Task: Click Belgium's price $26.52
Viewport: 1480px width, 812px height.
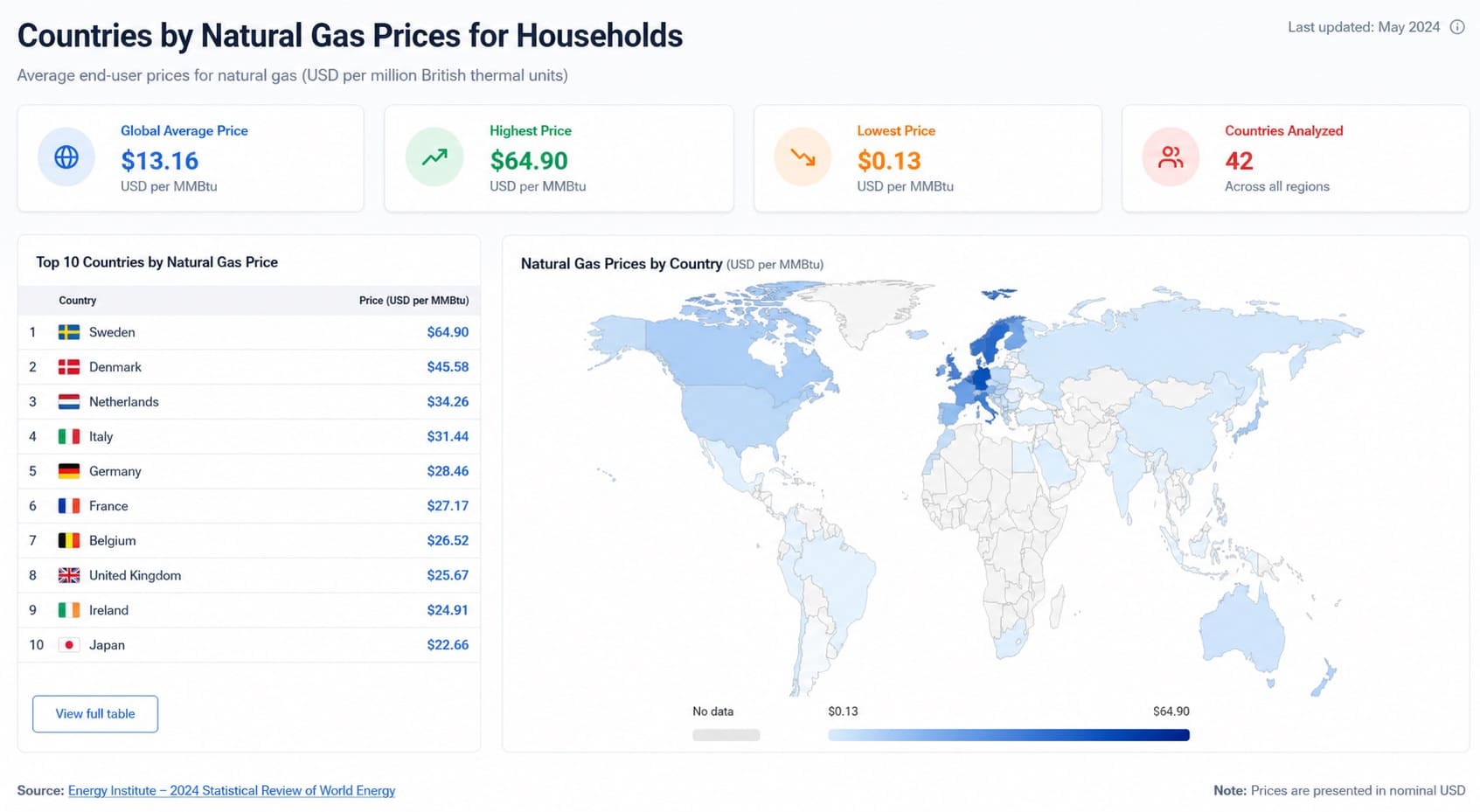Action: (448, 540)
